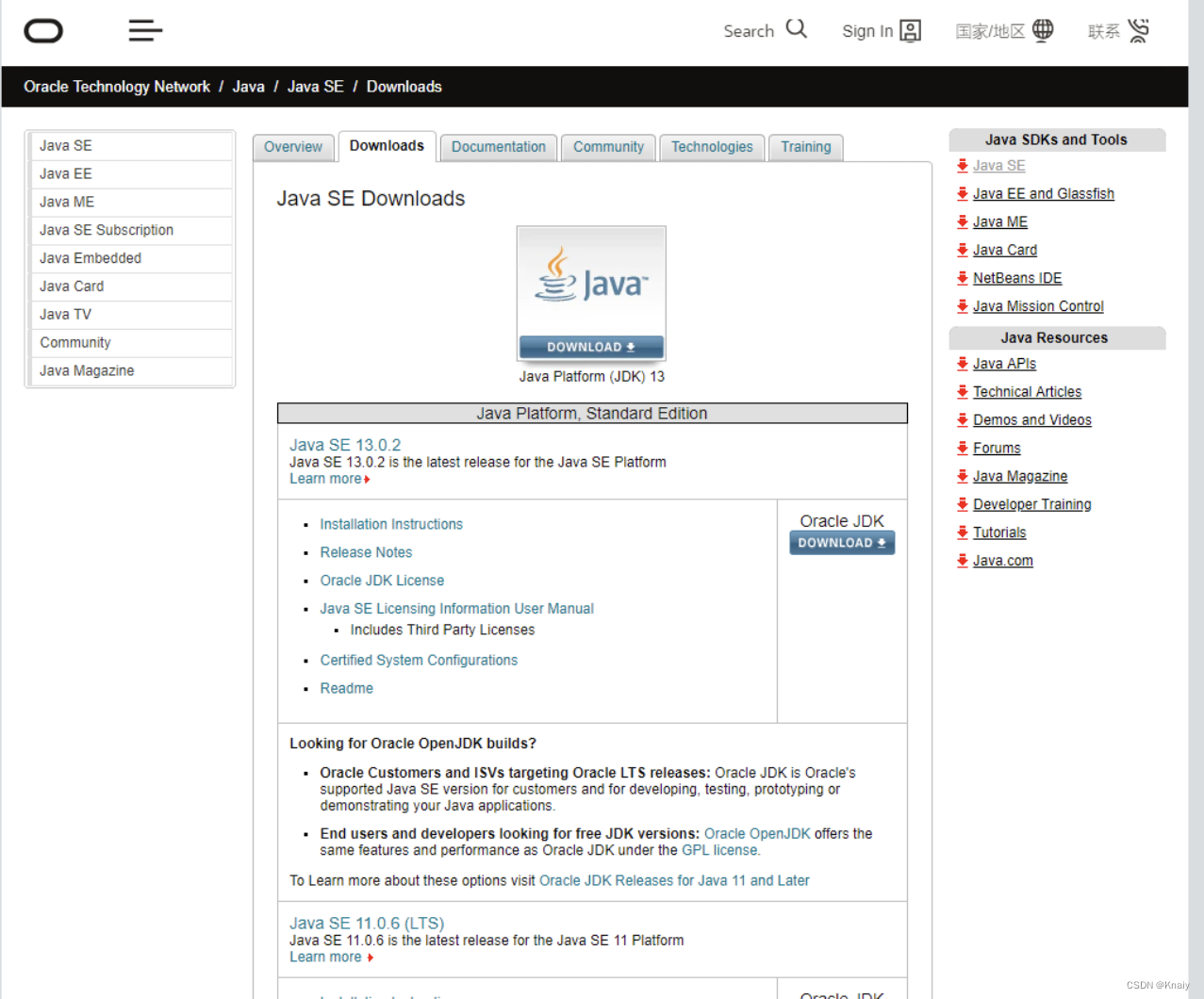The width and height of the screenshot is (1204, 999).
Task: Select Java EE in left sidebar
Action: 130,174
